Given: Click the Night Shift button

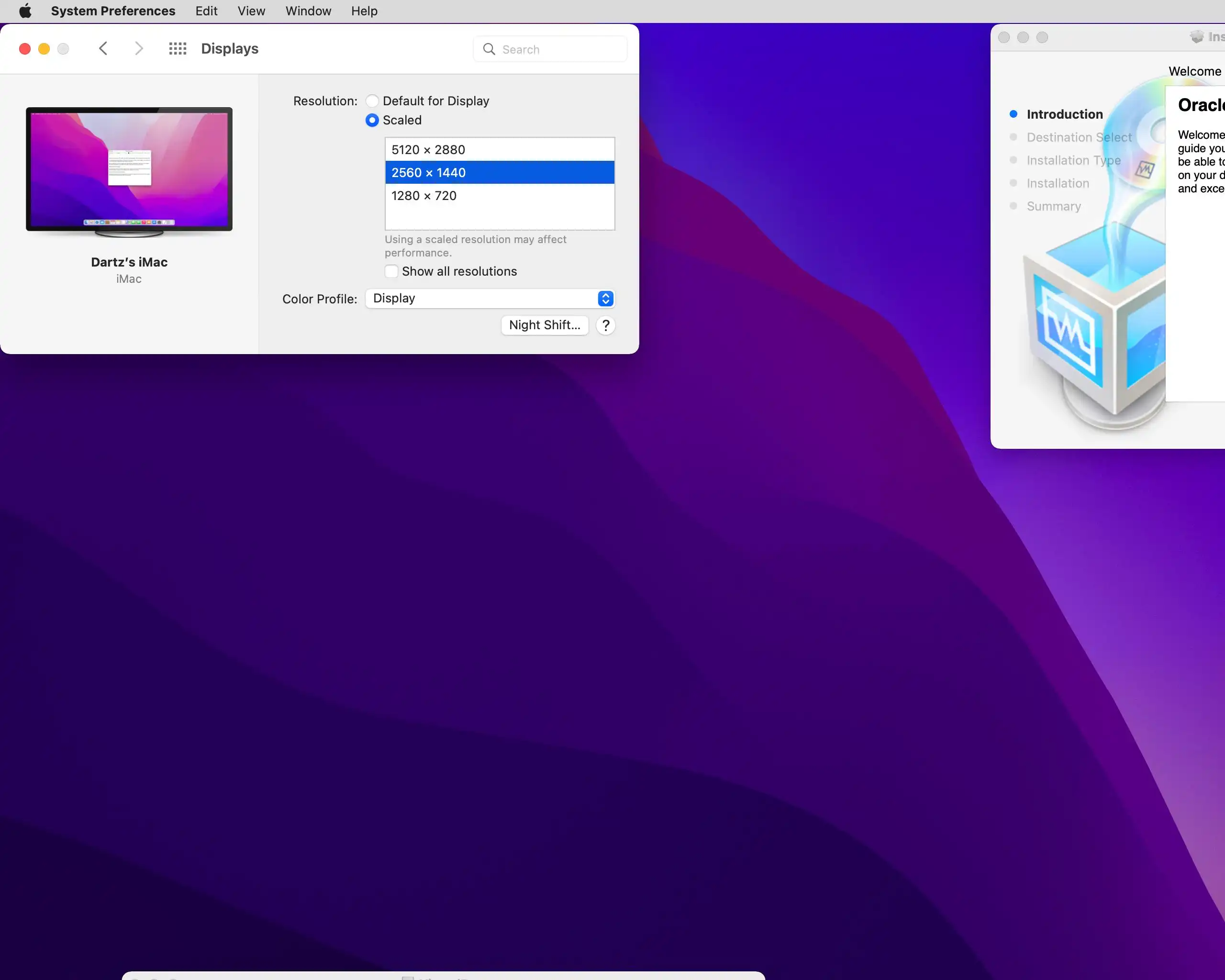Looking at the screenshot, I should (x=545, y=325).
